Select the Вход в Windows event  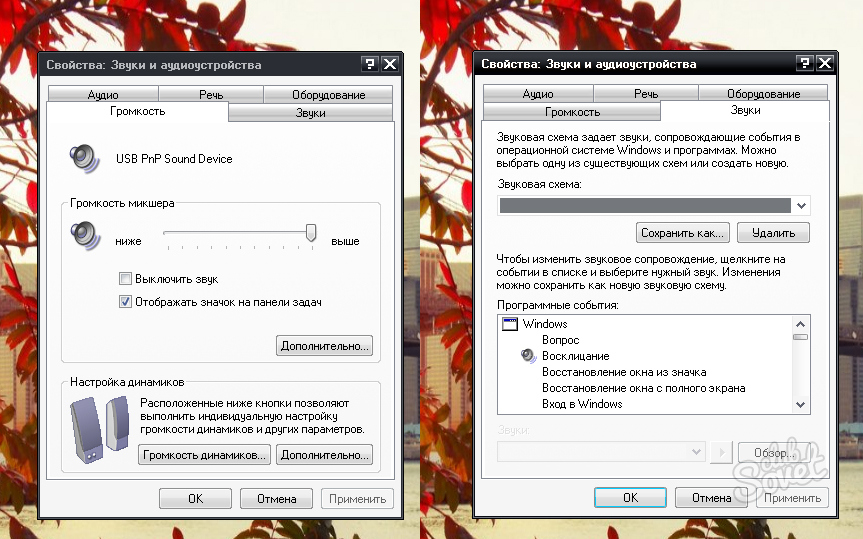[x=582, y=404]
